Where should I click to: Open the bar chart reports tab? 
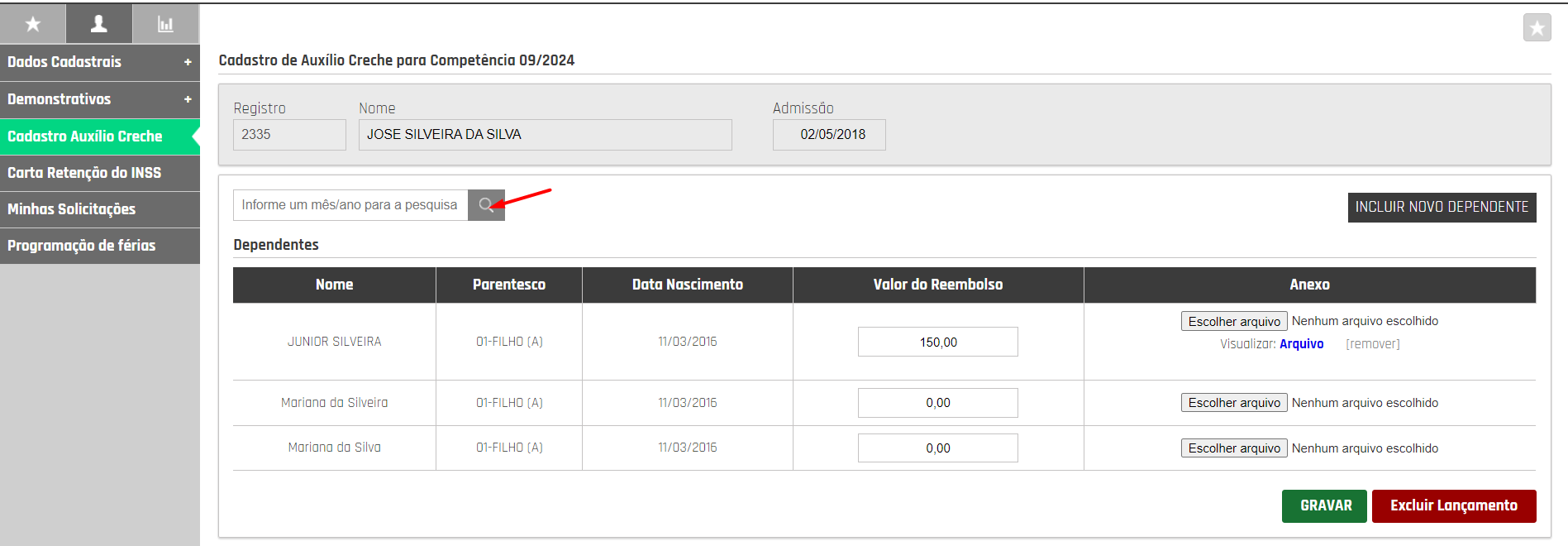pos(165,24)
